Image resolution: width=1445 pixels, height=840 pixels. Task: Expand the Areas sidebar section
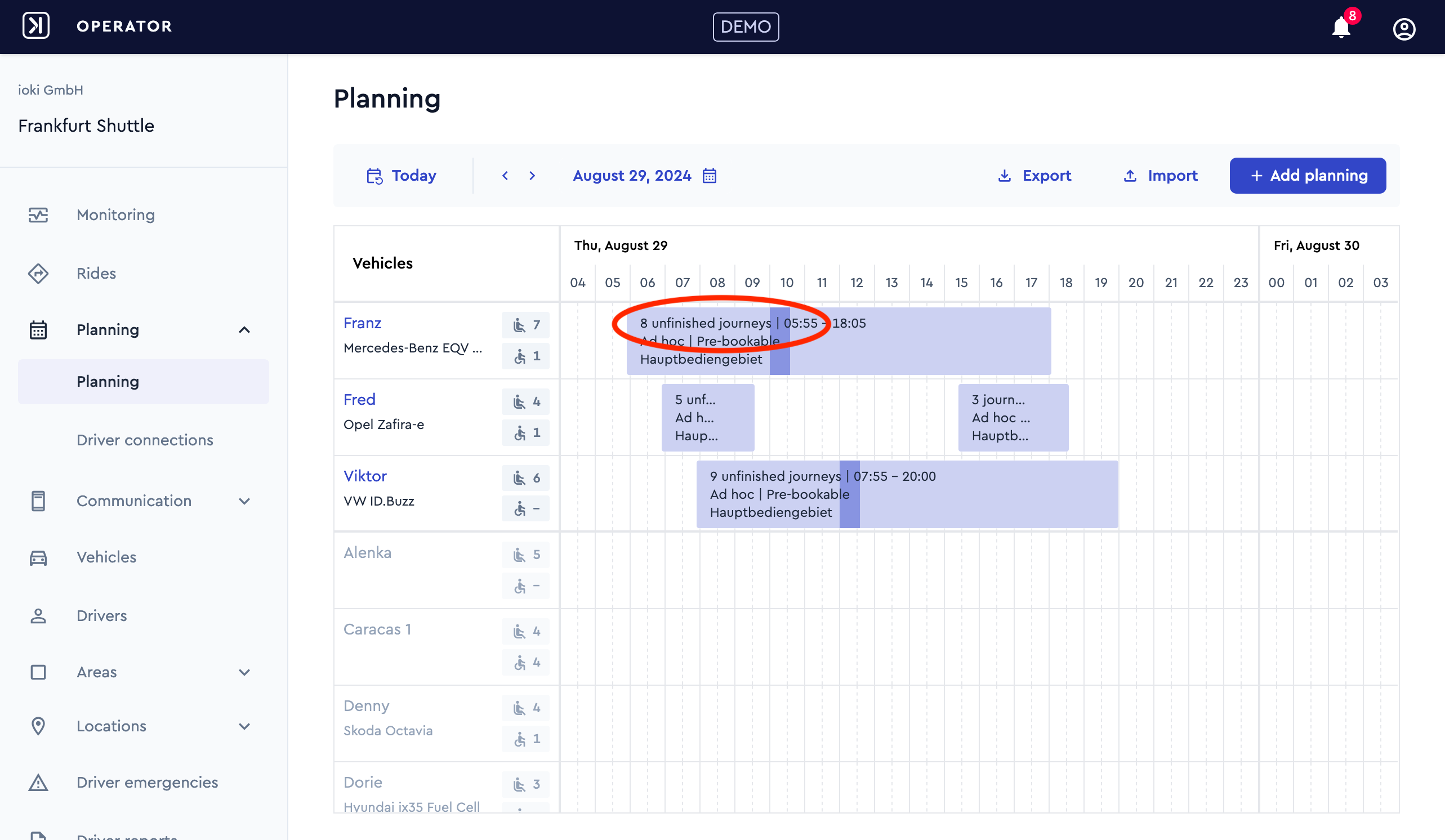244,672
